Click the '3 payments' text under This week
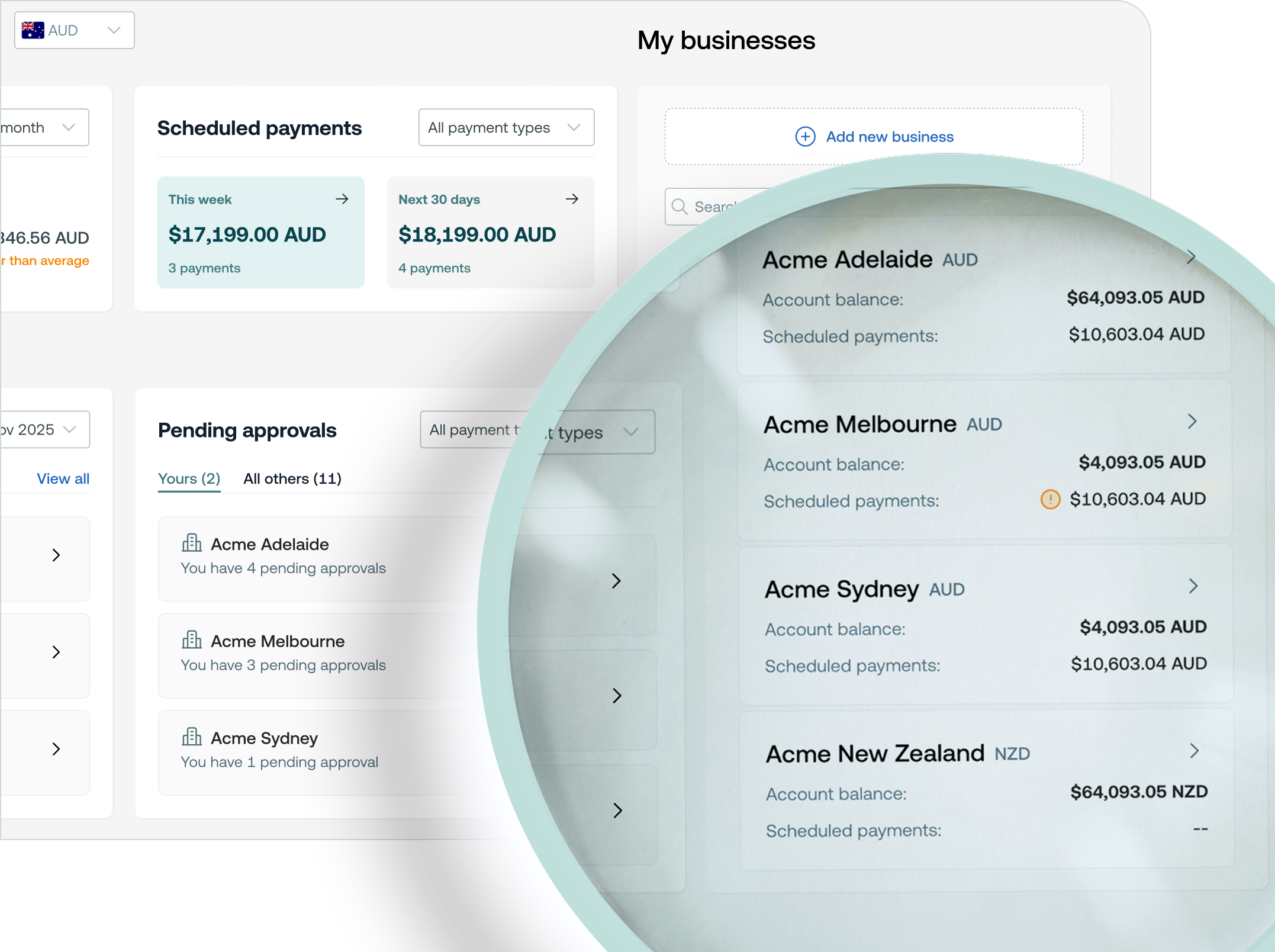 click(204, 268)
